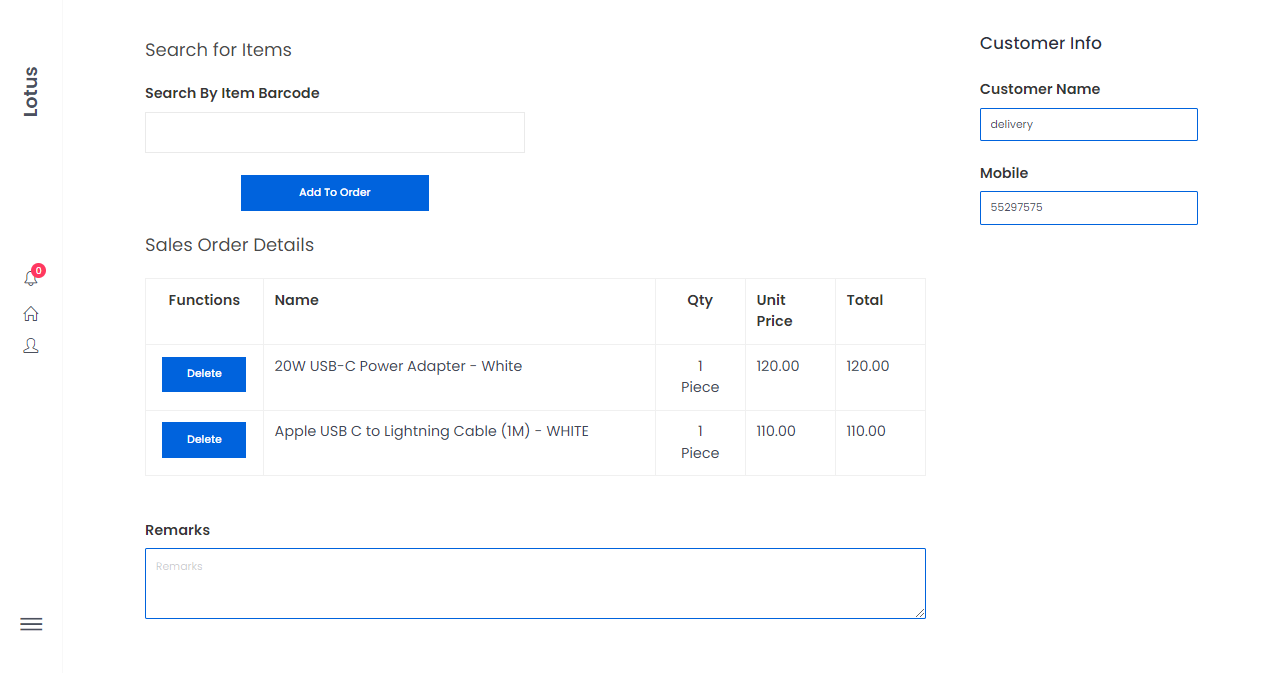
Task: Select 'Apple USB C to Lightning Cable (1M) - WHITE'
Action: pyautogui.click(x=432, y=431)
